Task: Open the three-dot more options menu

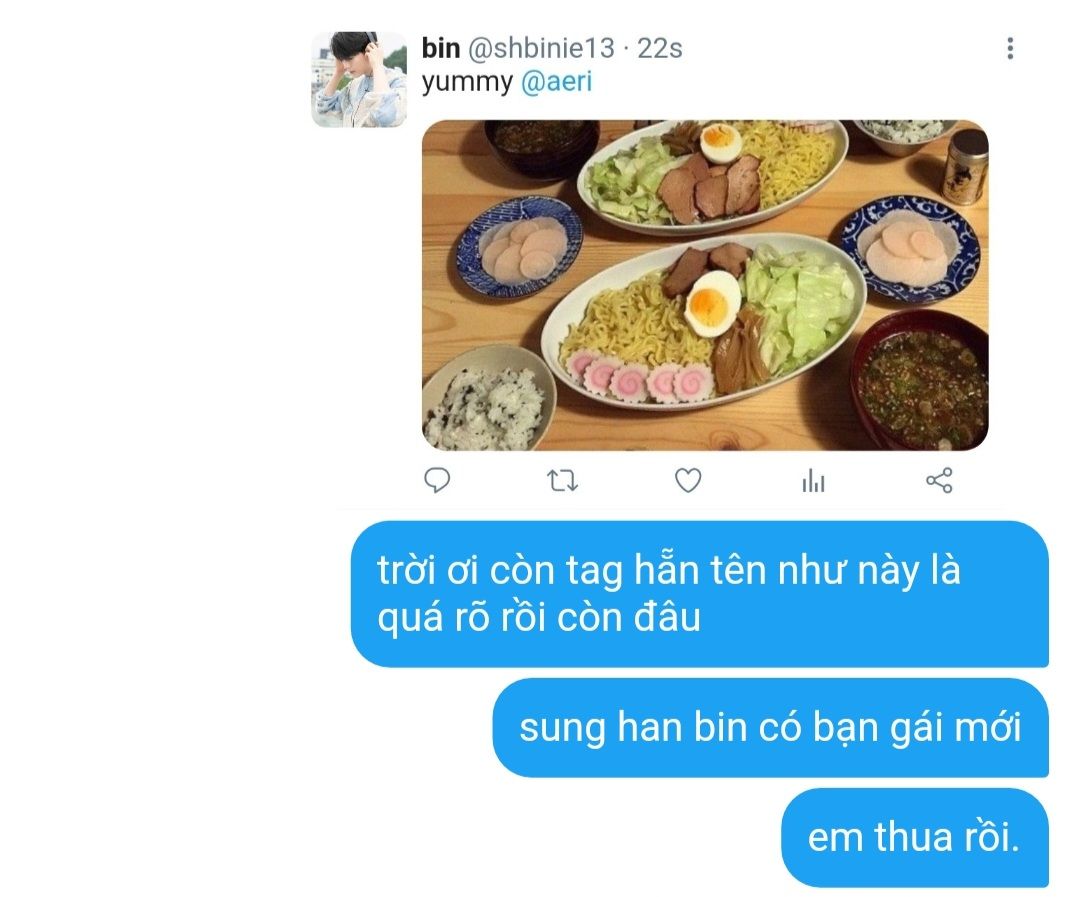Action: (x=1010, y=48)
